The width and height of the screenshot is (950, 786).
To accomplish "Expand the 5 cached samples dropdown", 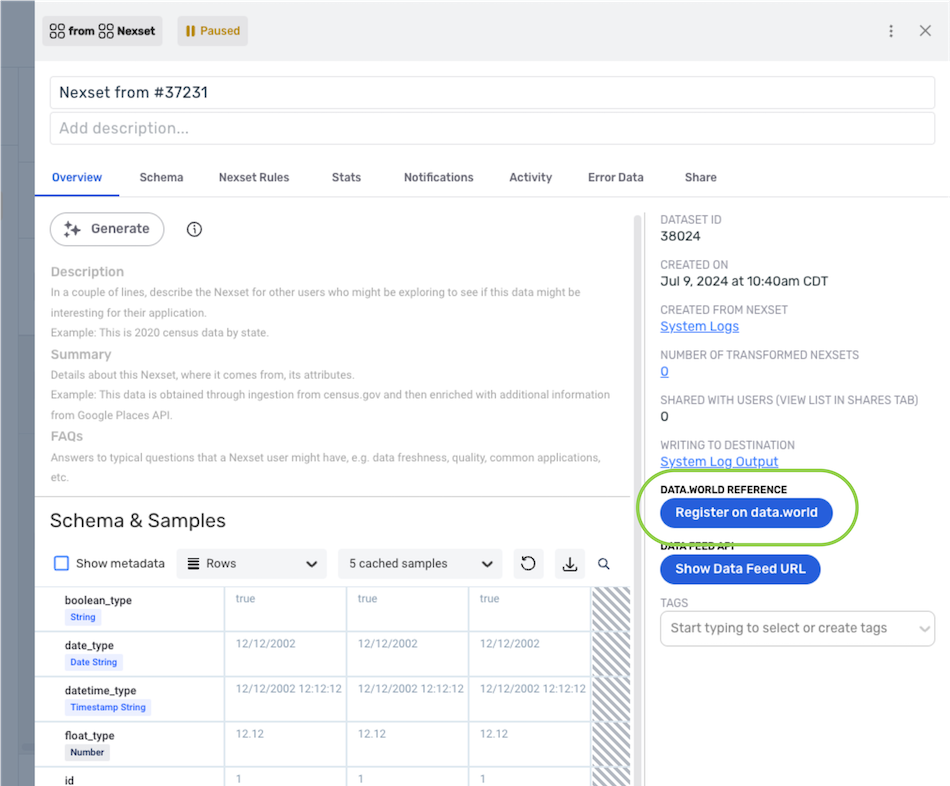I will (x=420, y=564).
